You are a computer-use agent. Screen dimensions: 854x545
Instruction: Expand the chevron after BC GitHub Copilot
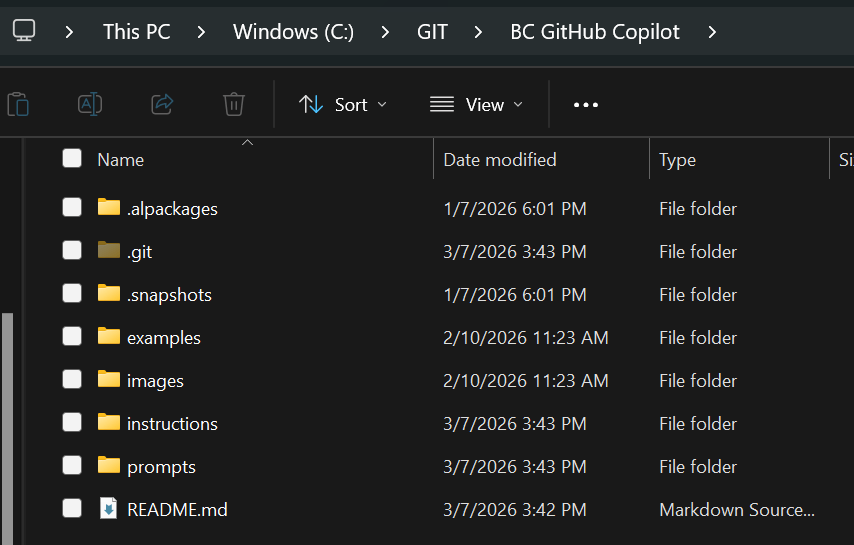click(x=712, y=32)
